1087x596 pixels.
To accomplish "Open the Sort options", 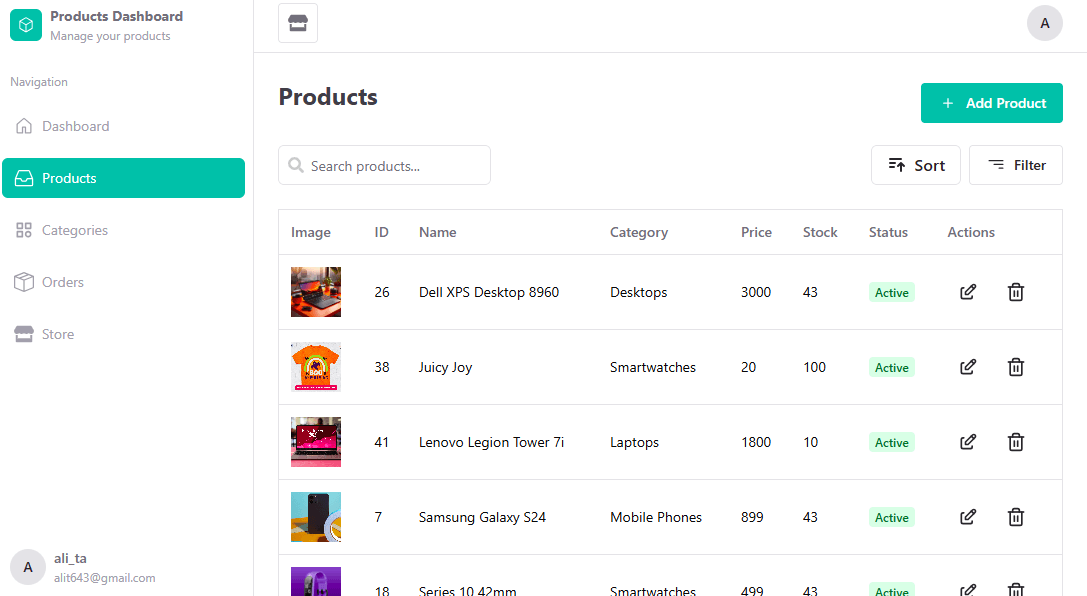I will click(x=915, y=165).
